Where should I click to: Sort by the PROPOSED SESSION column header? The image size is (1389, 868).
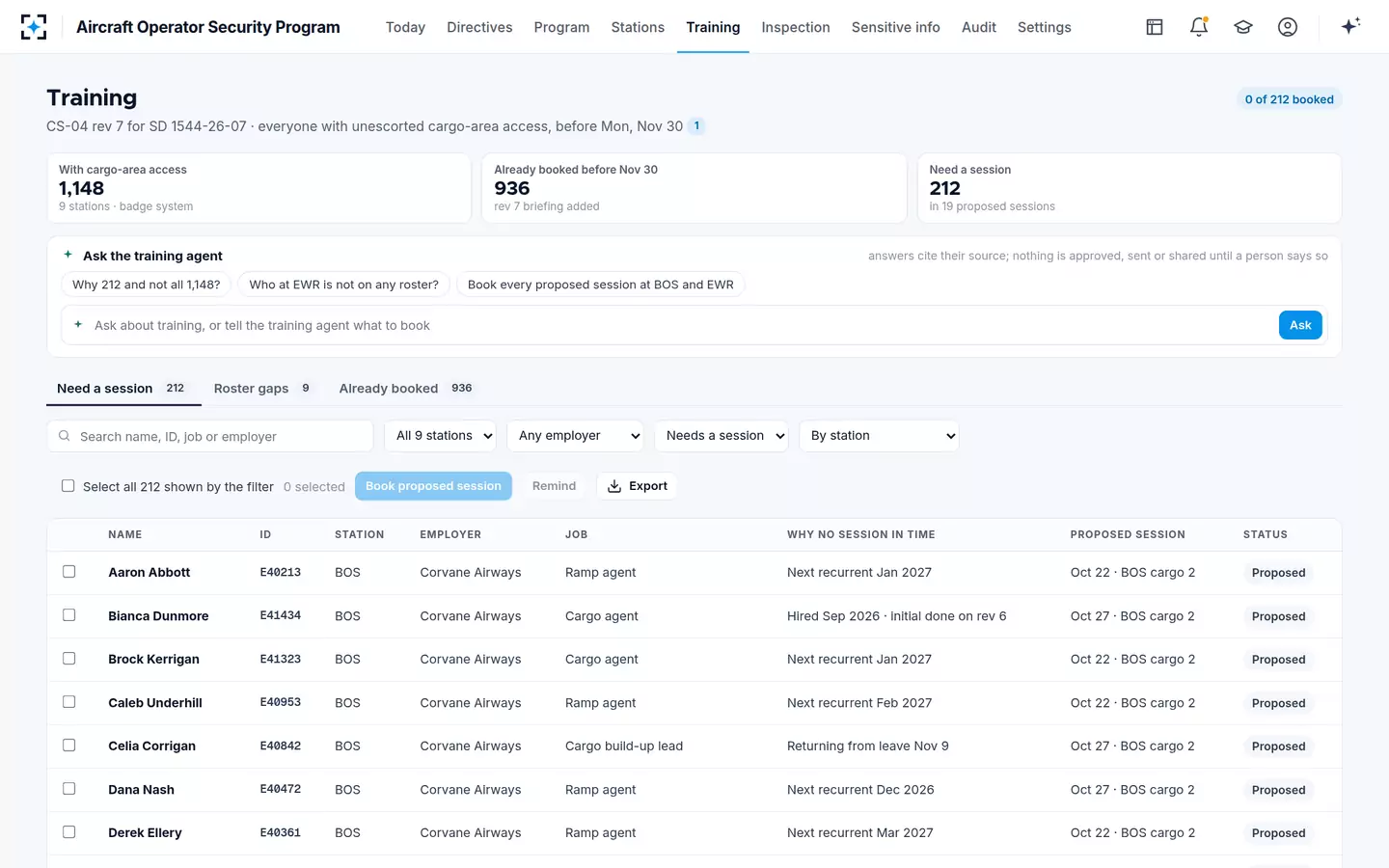1128,534
